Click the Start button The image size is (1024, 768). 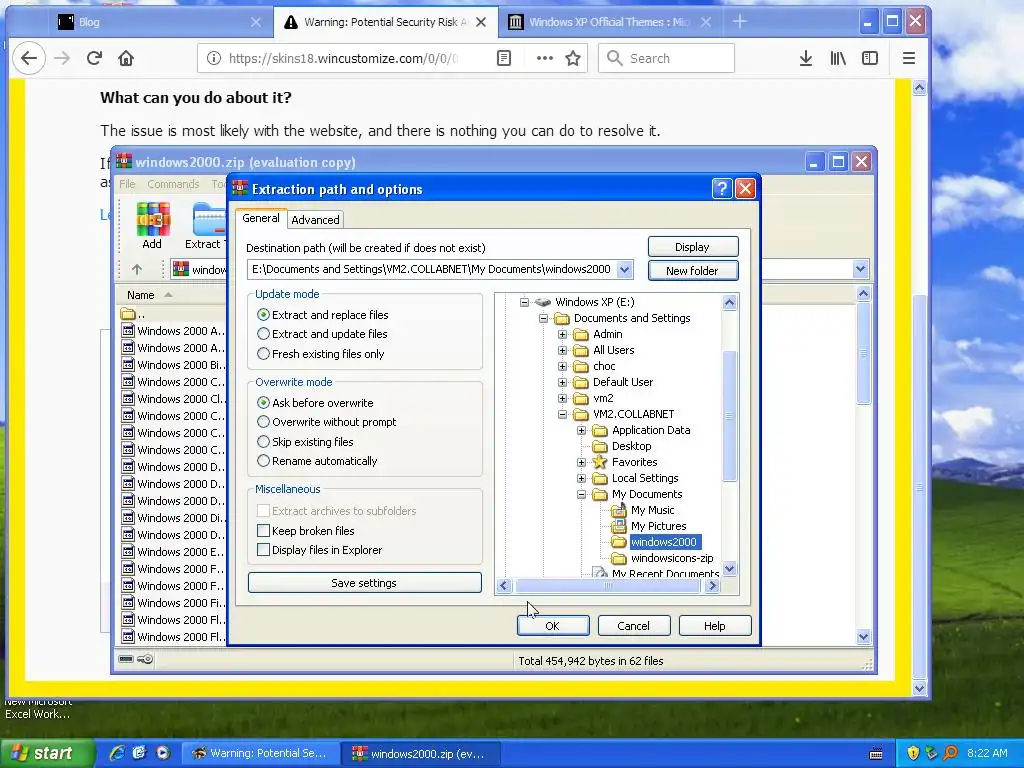pos(46,753)
